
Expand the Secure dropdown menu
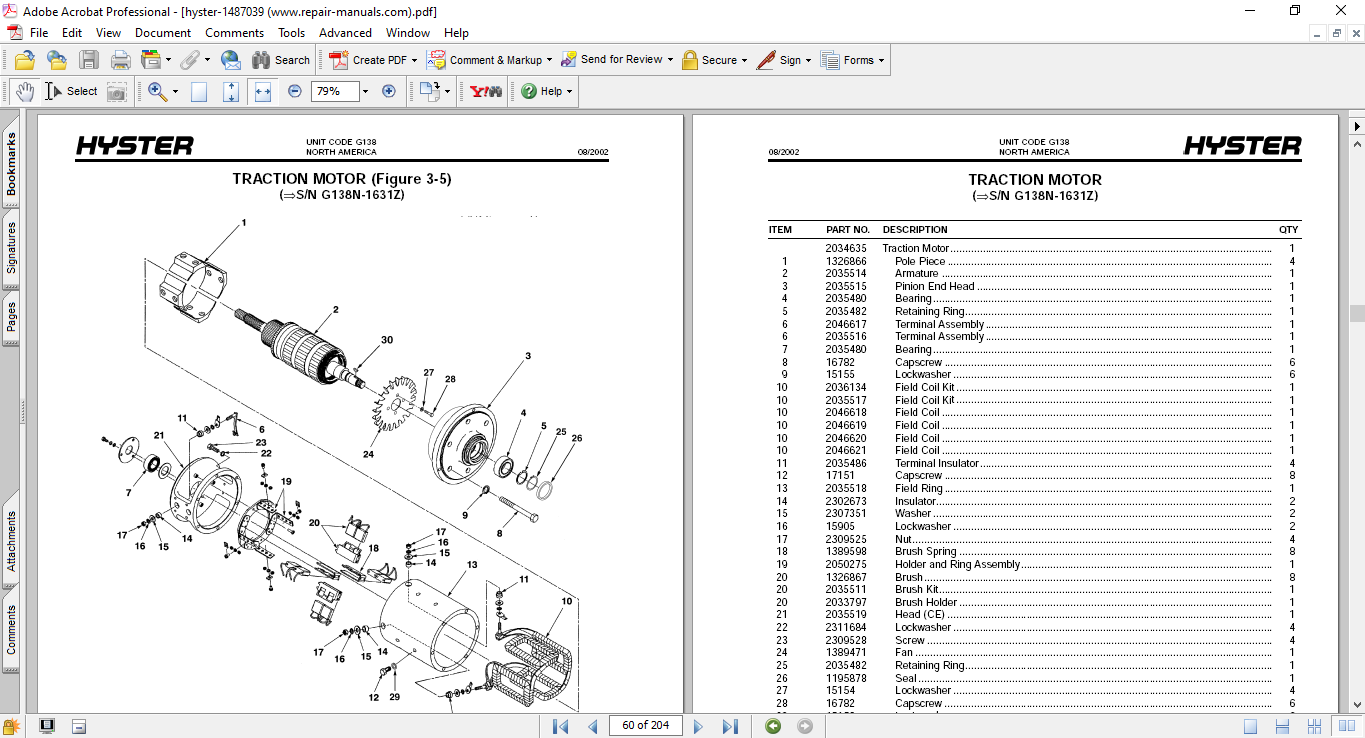tap(745, 60)
